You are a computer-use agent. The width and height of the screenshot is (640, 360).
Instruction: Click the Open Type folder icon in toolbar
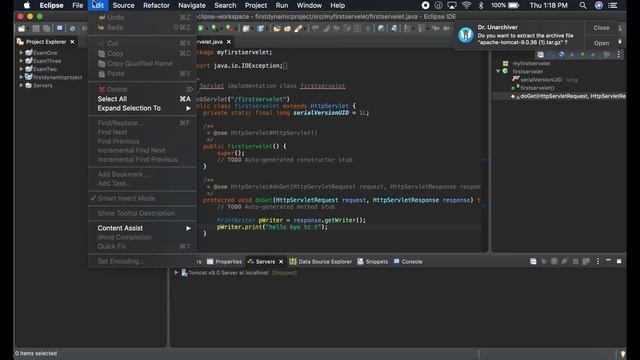tap(277, 29)
